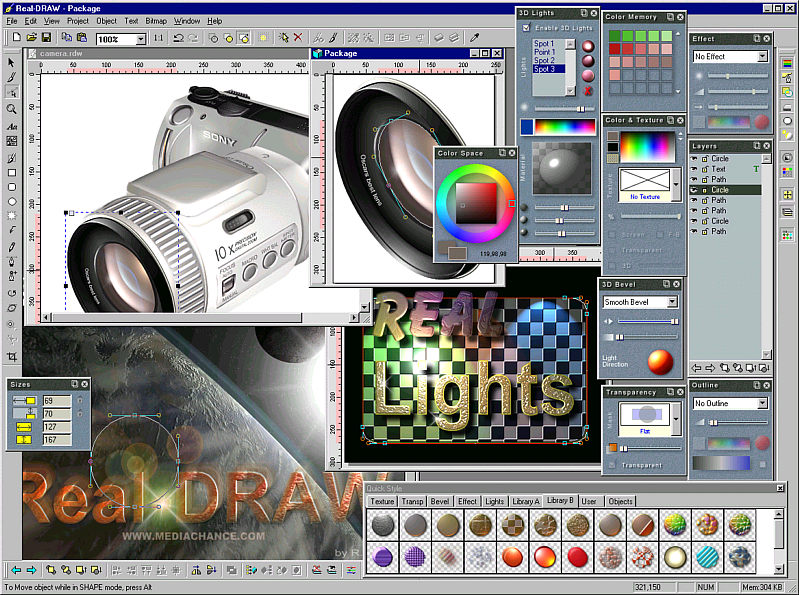Open the No Texture dropdown arrow
Image resolution: width=799 pixels, height=595 pixels.
pyautogui.click(x=676, y=184)
